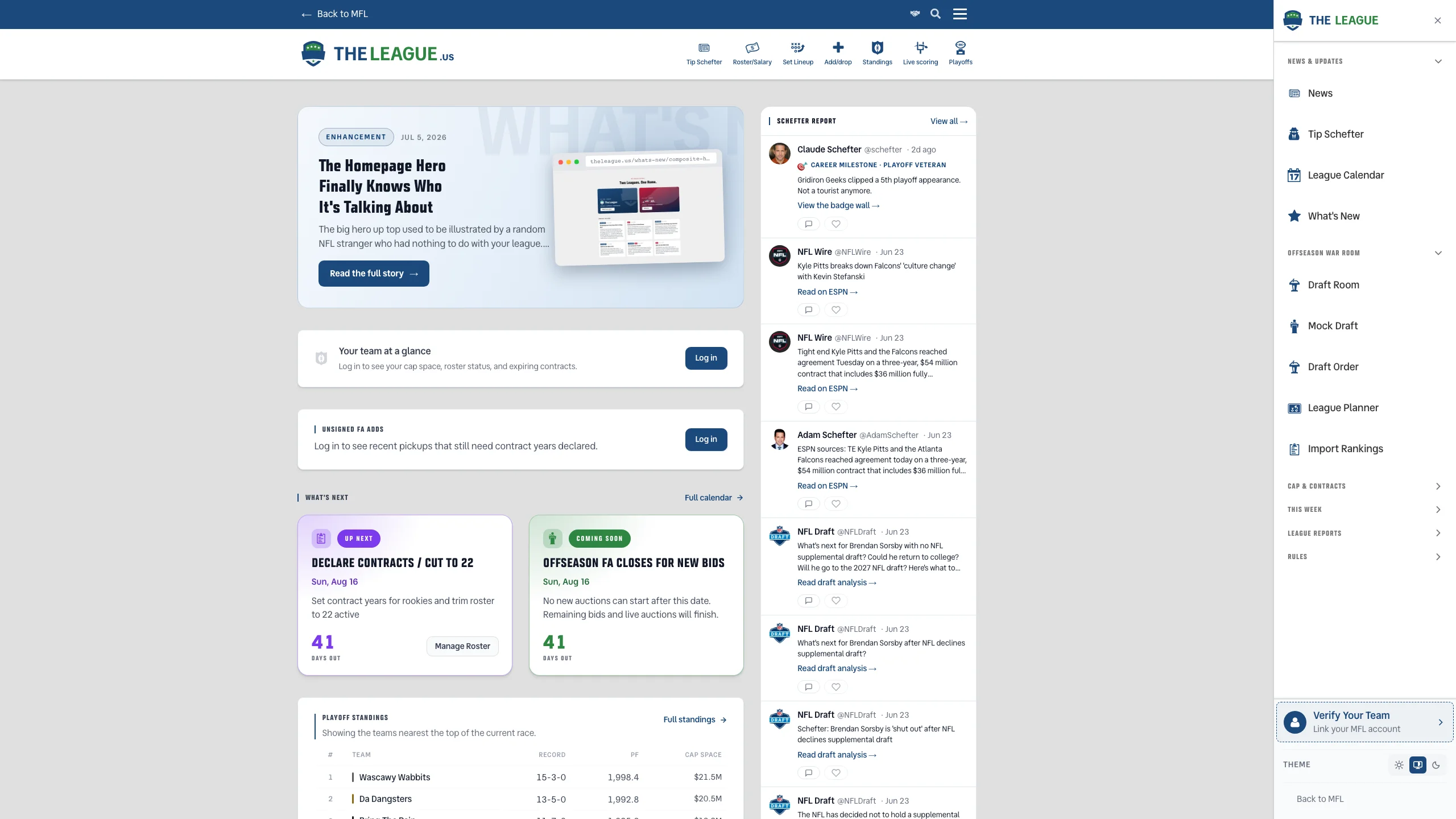Open the Set Lineup icon

[x=797, y=53]
